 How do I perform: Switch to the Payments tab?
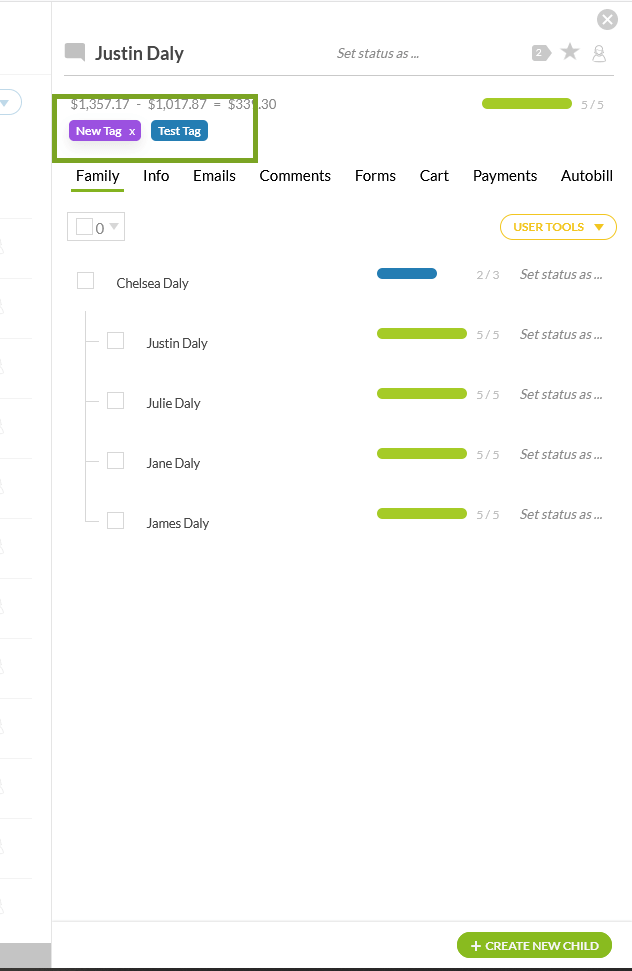[x=505, y=176]
